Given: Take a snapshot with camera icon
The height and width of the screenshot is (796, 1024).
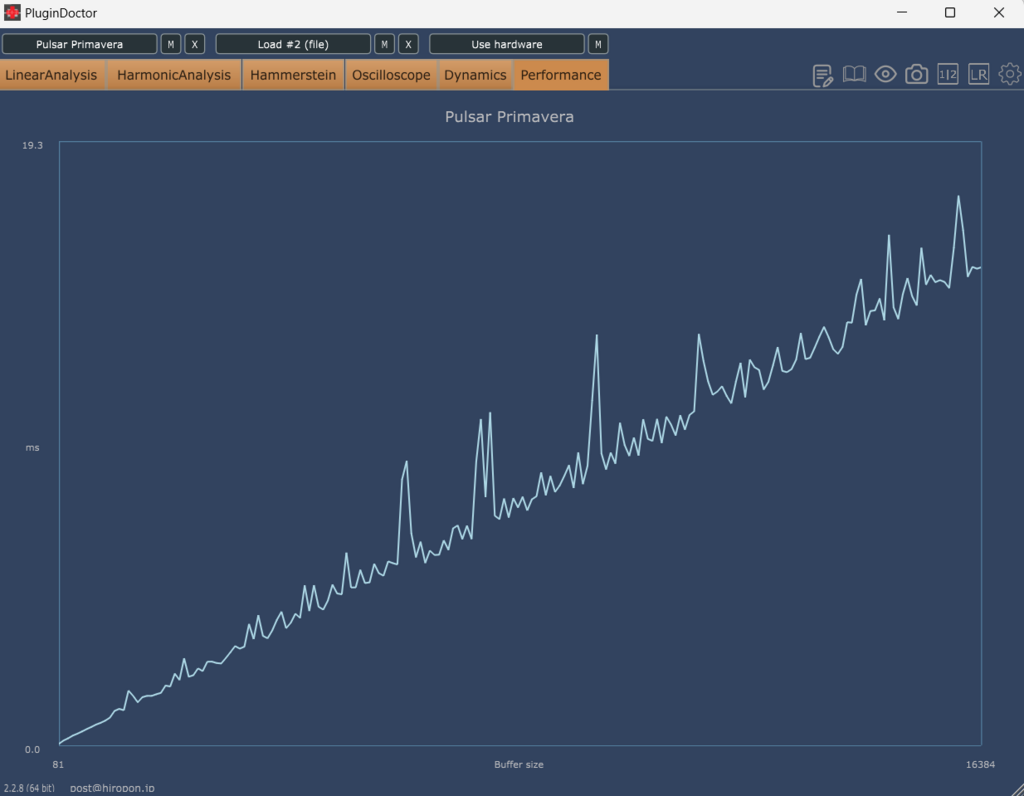Looking at the screenshot, I should pyautogui.click(x=916, y=74).
